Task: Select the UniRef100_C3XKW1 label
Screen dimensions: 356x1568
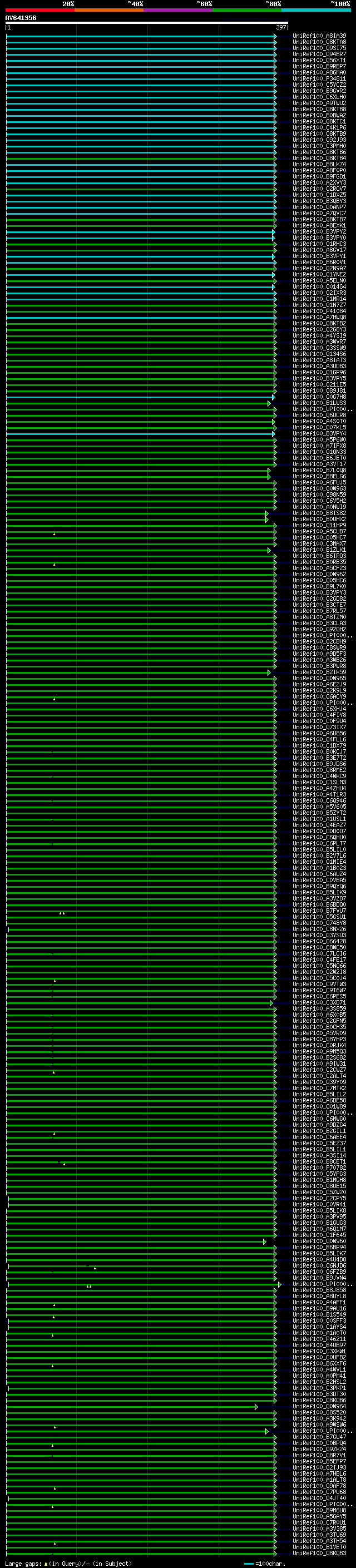Action: 319,1351
